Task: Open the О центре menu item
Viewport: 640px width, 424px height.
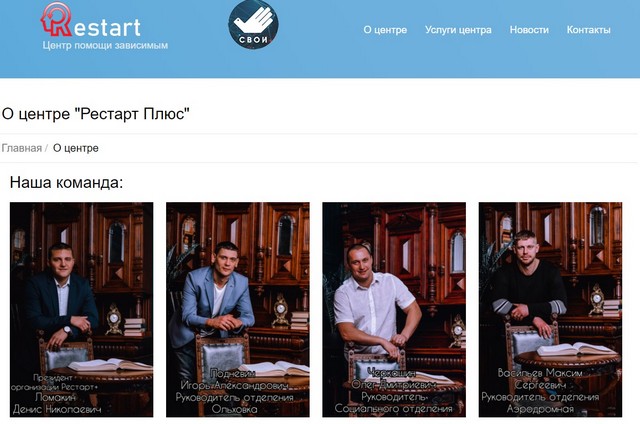Action: 385,30
